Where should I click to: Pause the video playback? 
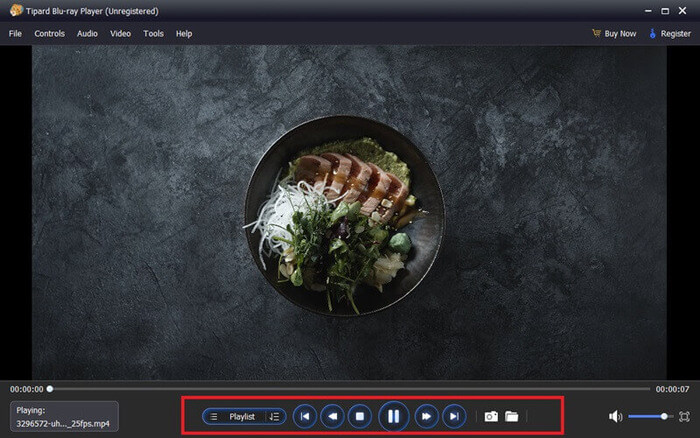[394, 416]
